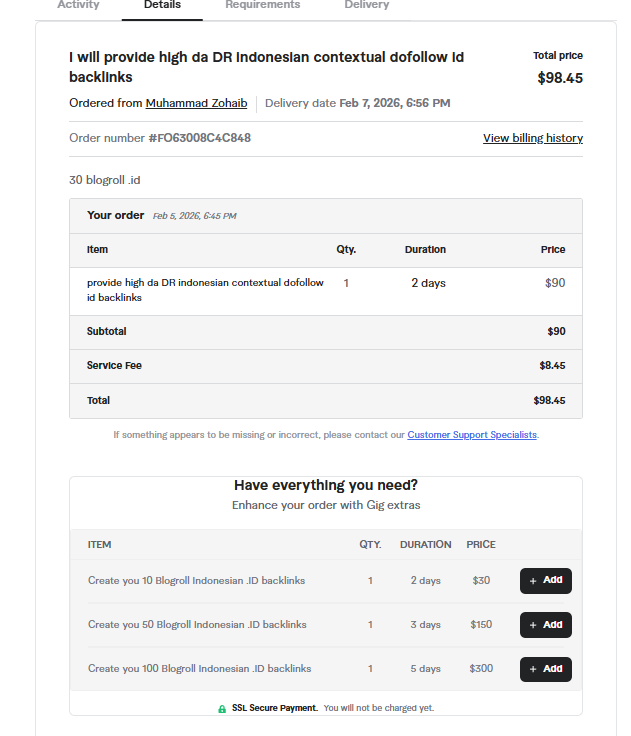This screenshot has width=631, height=736.
Task: Open seller Muhammad Zohaib's profile link
Action: 196,103
